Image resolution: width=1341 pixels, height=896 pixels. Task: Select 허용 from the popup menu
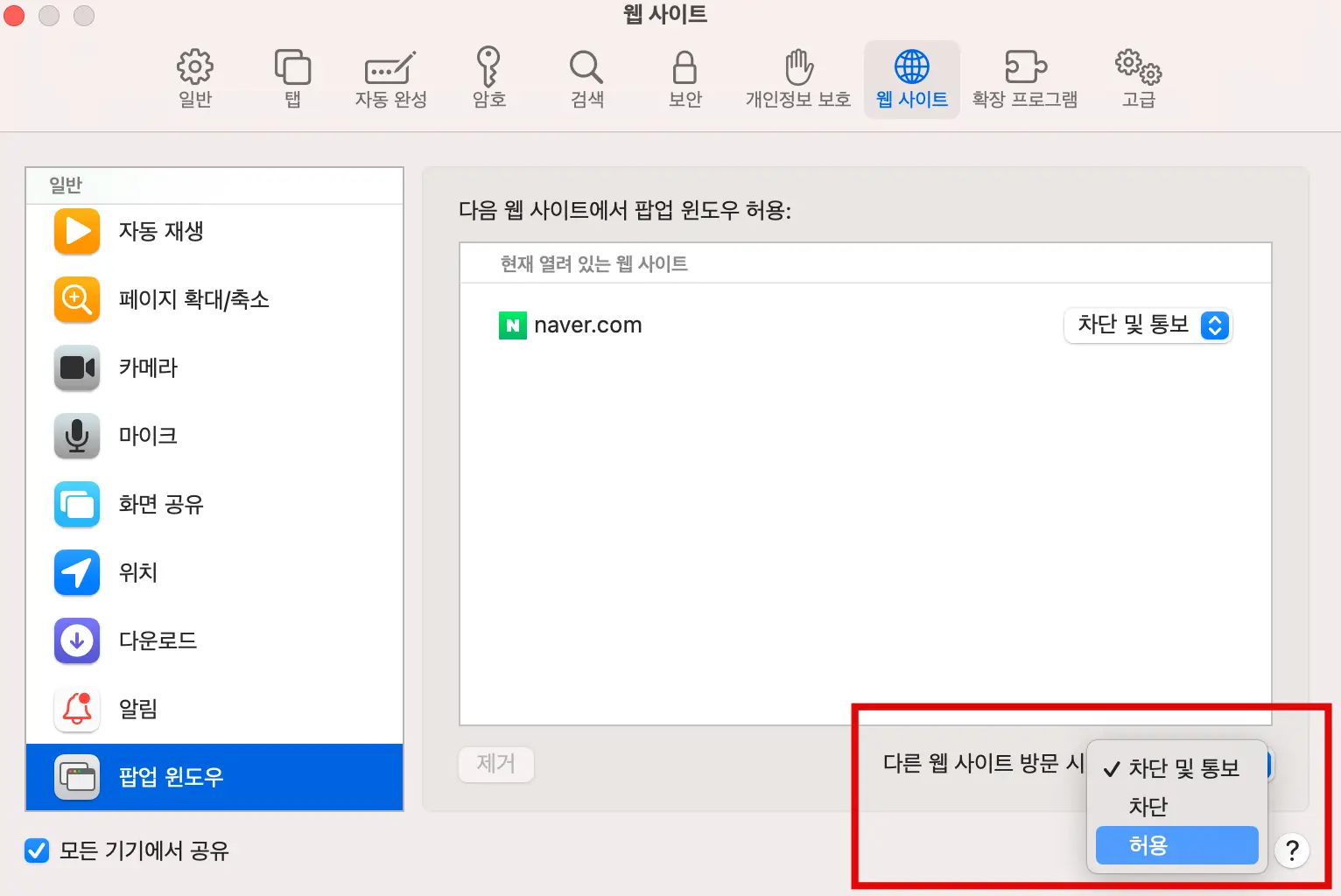tap(1176, 845)
